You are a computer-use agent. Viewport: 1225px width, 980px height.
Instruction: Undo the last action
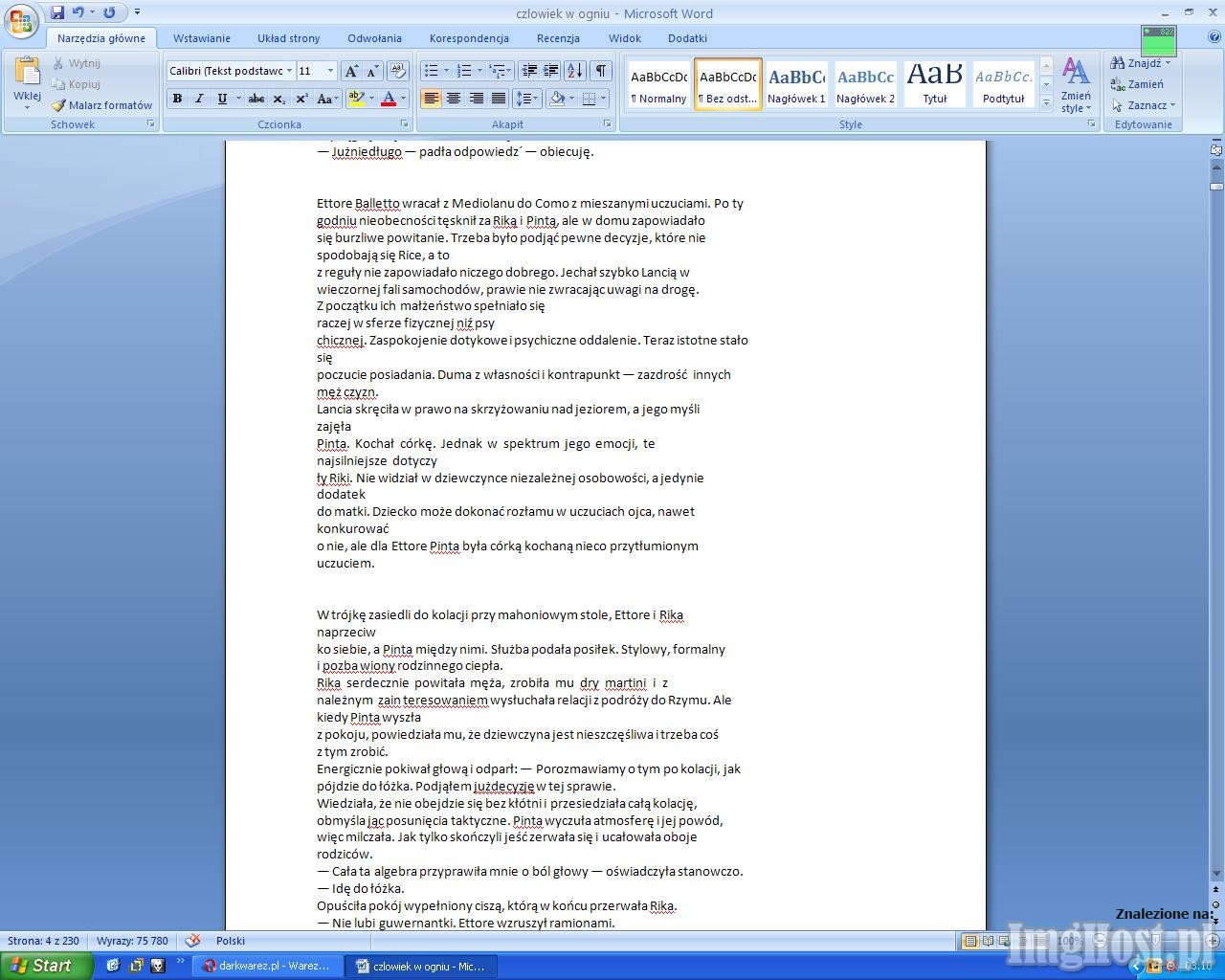coord(78,12)
